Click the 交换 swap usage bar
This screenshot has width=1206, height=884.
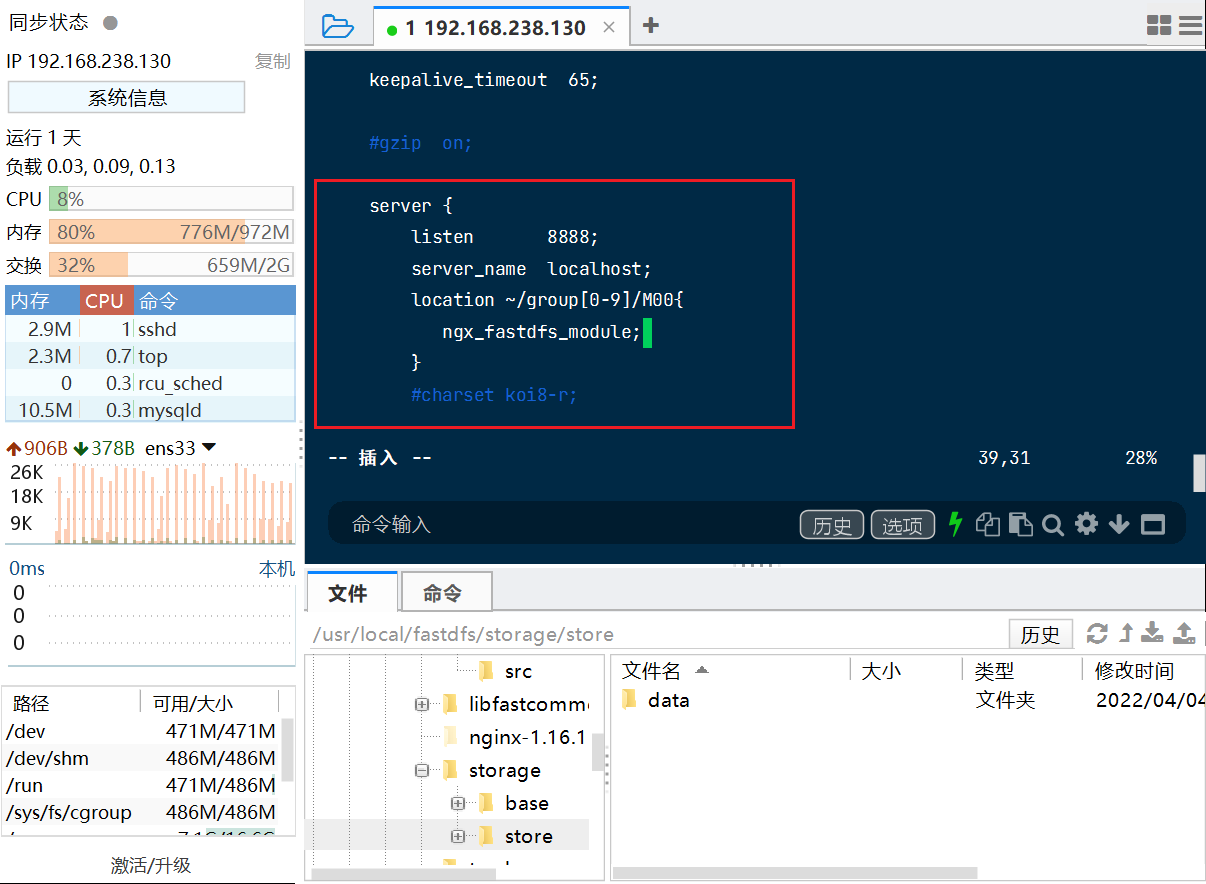pyautogui.click(x=171, y=265)
